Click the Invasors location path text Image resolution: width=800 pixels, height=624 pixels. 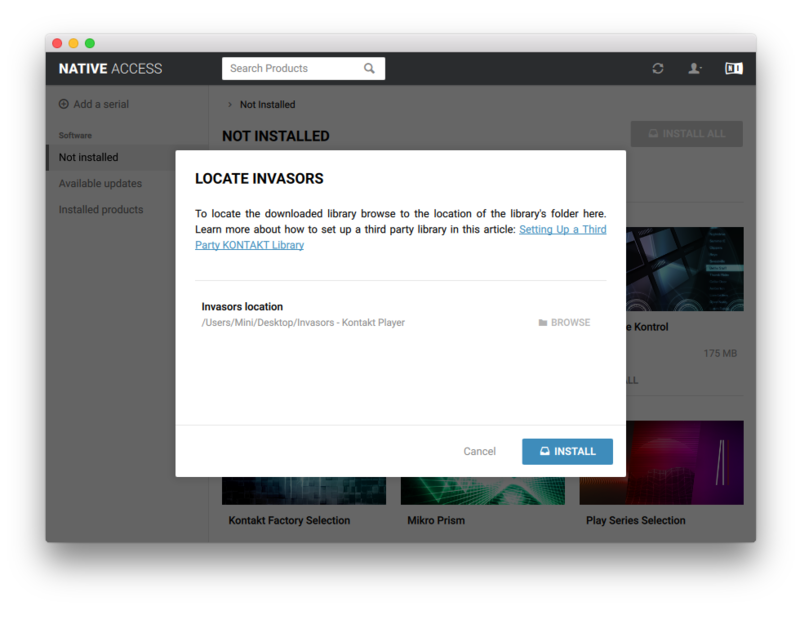click(303, 322)
